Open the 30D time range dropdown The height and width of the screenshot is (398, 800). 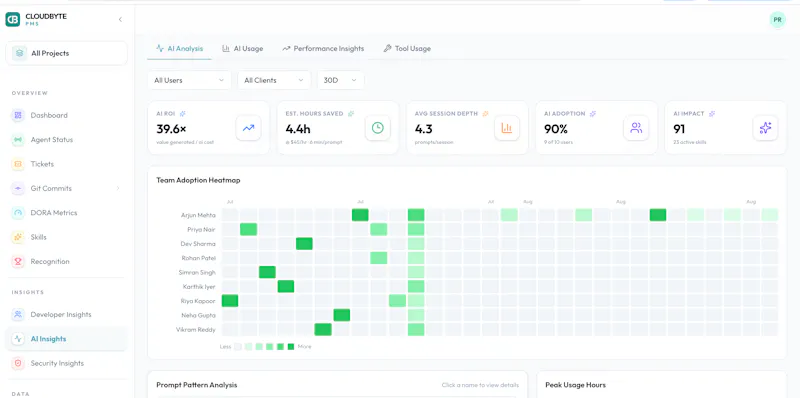[x=341, y=80]
